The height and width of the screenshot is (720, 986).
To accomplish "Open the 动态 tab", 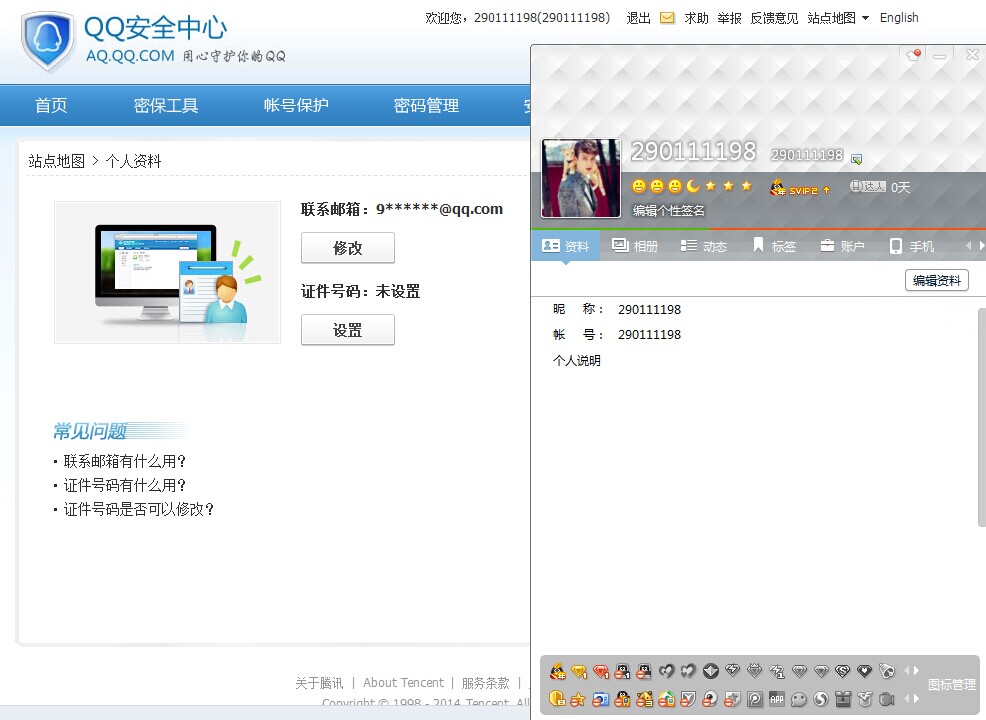I will coord(704,246).
